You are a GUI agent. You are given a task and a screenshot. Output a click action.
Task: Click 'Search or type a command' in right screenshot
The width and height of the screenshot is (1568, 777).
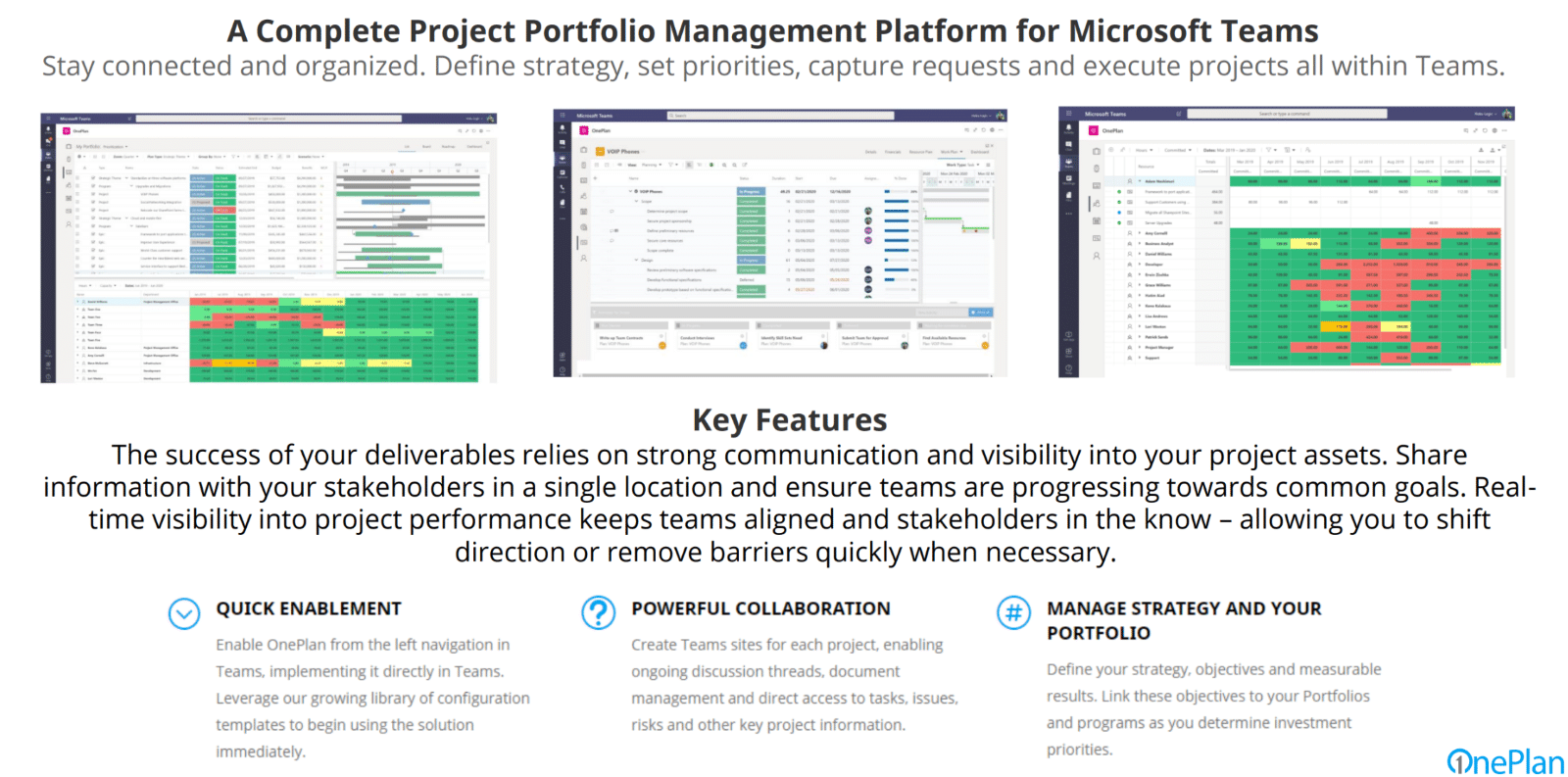click(x=1287, y=114)
